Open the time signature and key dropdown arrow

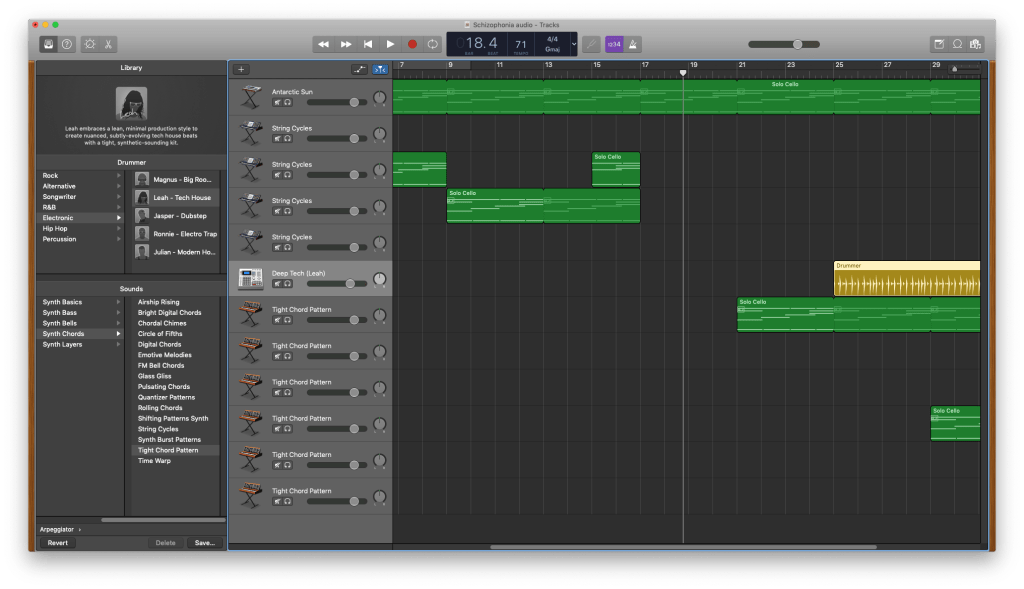(573, 44)
